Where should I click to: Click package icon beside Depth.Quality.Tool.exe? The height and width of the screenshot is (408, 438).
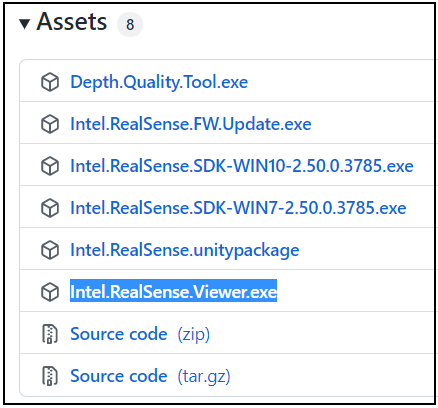50,82
